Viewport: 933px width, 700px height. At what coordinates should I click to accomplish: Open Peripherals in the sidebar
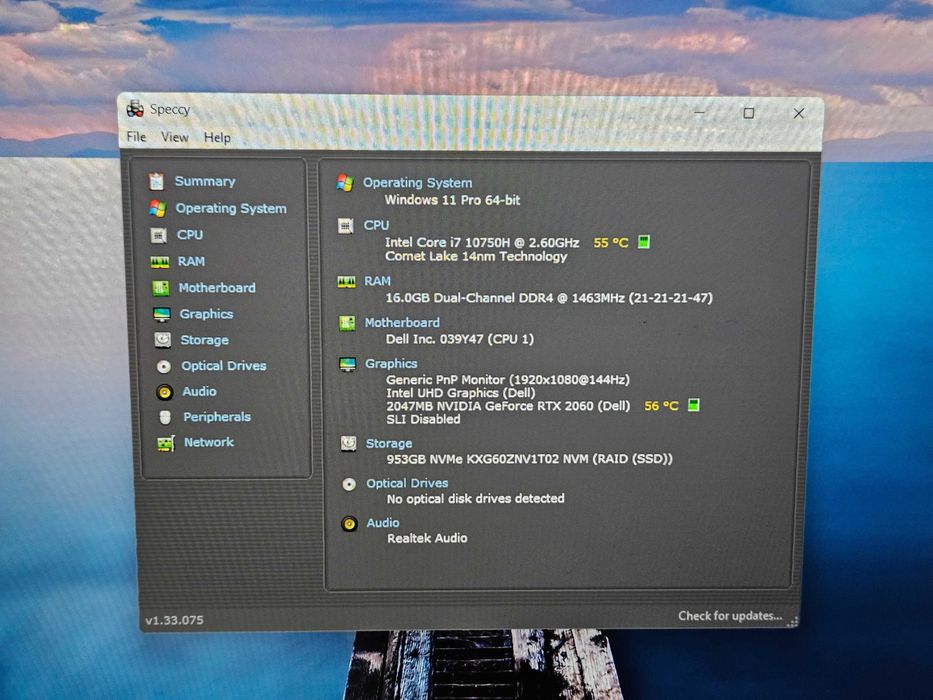[x=217, y=417]
